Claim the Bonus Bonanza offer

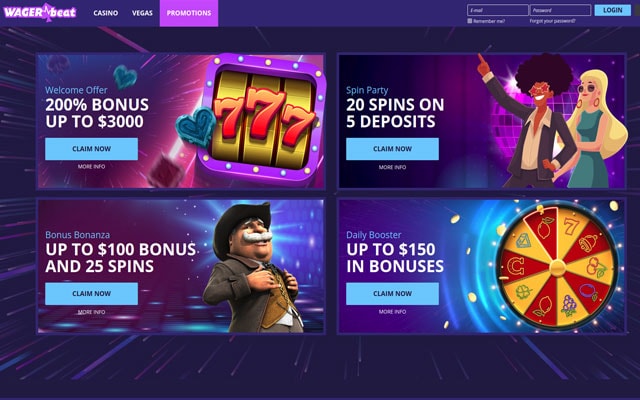[x=91, y=293]
